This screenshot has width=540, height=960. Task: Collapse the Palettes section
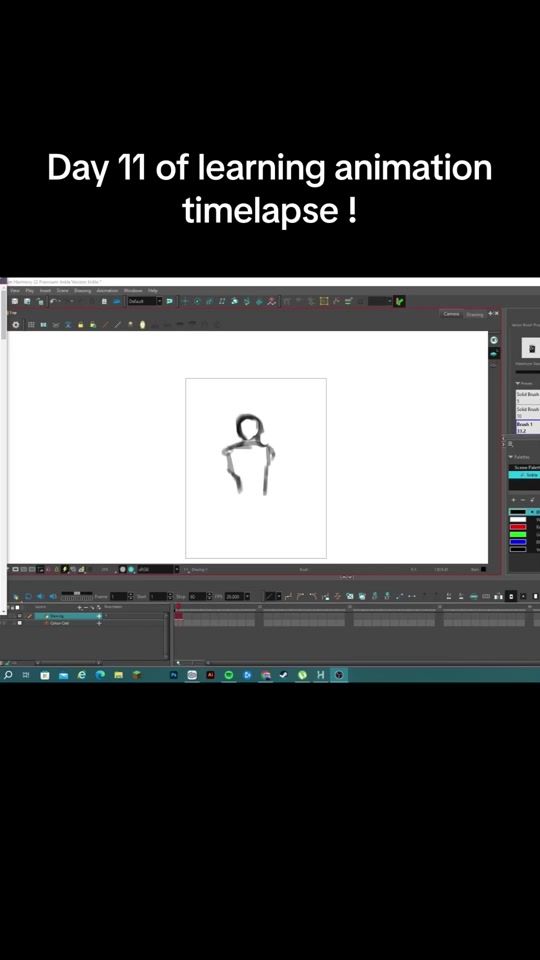pos(511,457)
